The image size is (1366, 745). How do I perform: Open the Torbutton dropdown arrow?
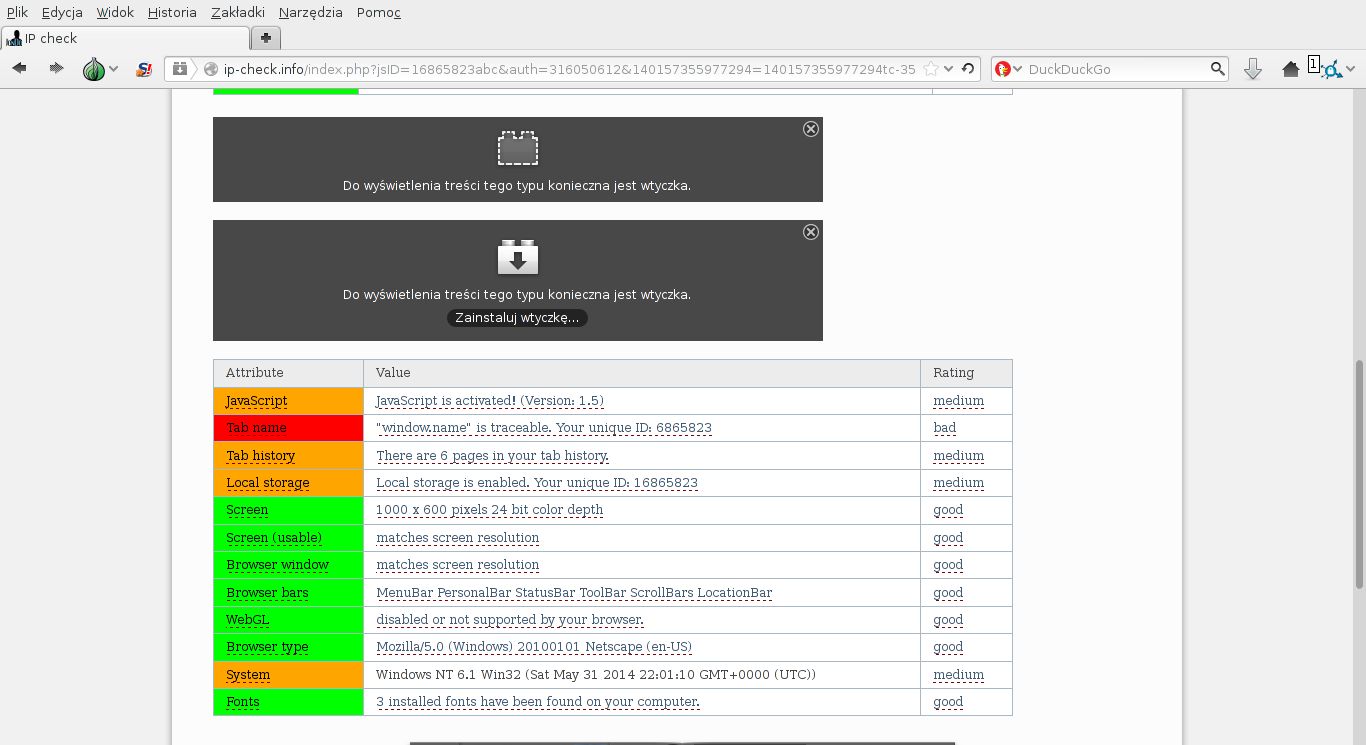click(x=114, y=69)
